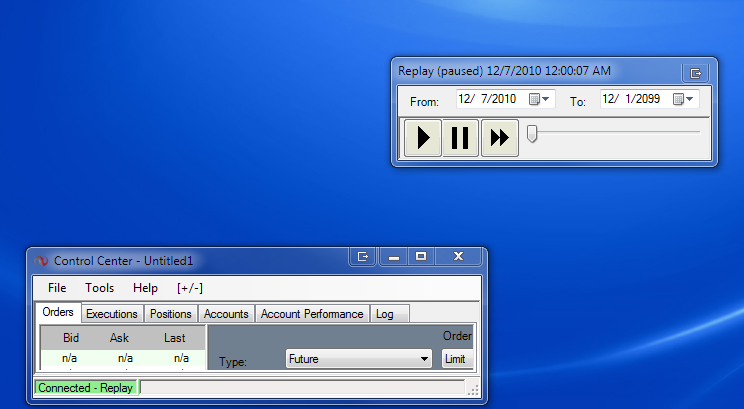Click the Bid column header
This screenshot has height=409, width=744.
[71, 338]
